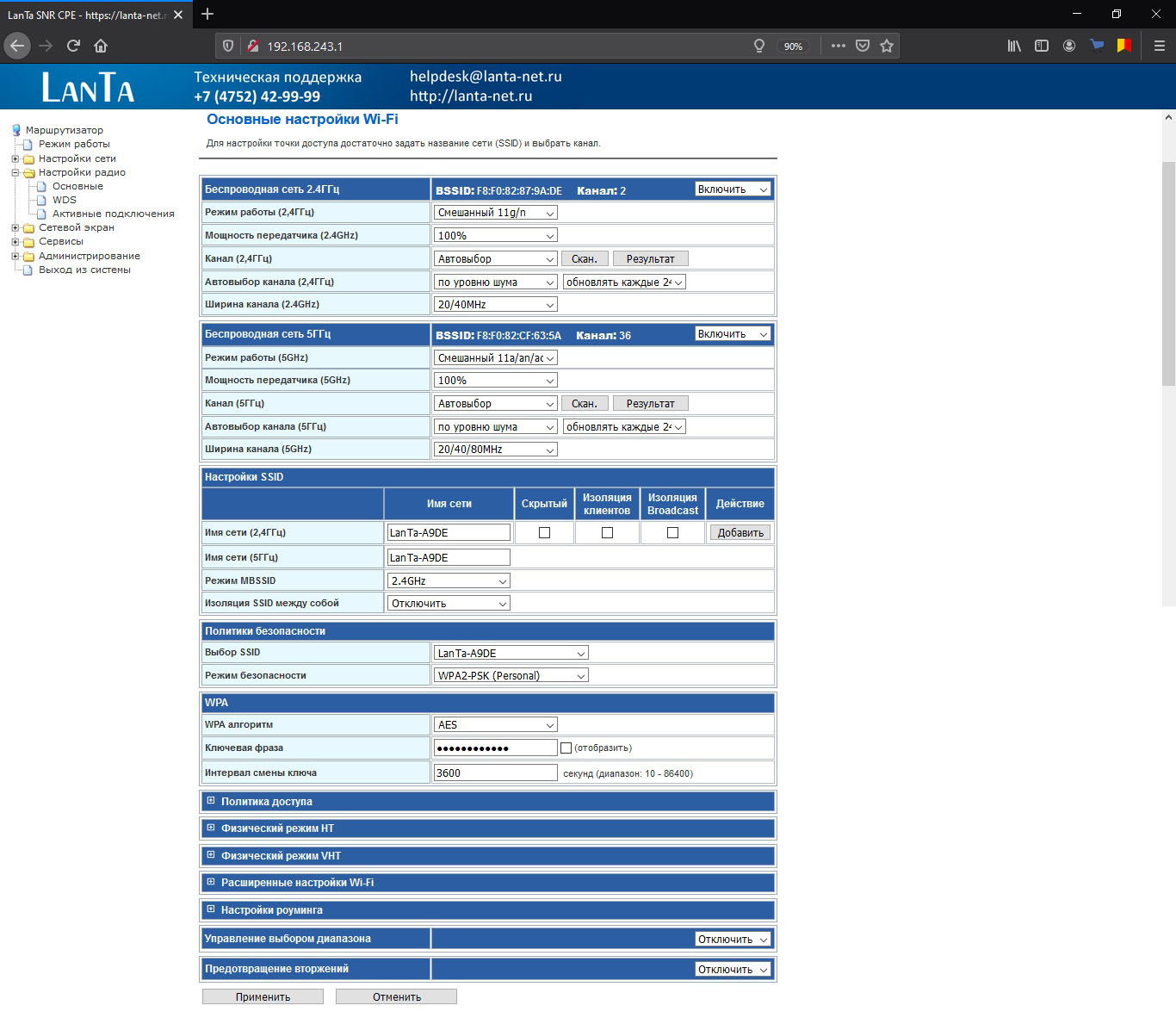Click Добавить to add SSID
Image resolution: width=1176 pixels, height=1024 pixels.
pyautogui.click(x=740, y=533)
